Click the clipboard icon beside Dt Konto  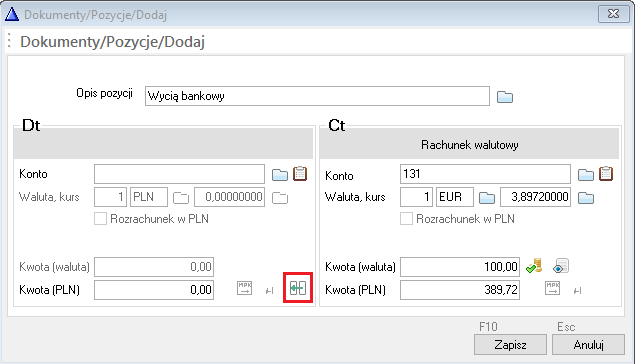(300, 174)
